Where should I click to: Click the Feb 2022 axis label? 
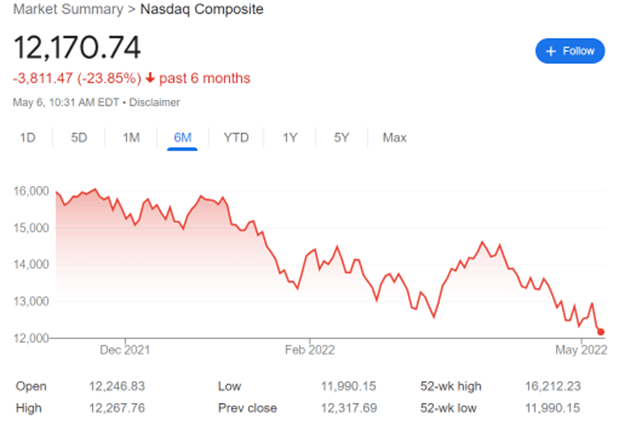(310, 350)
